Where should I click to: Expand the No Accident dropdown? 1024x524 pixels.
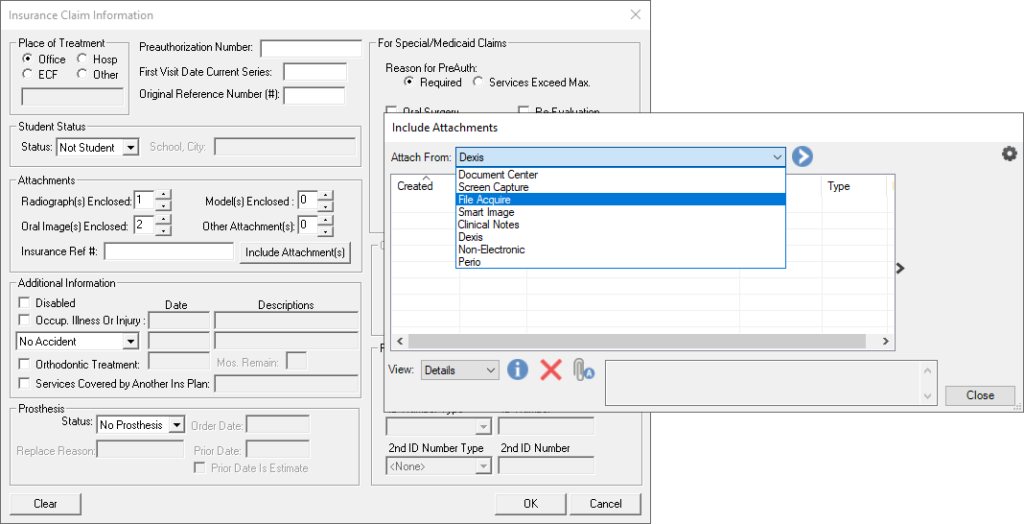click(x=129, y=342)
